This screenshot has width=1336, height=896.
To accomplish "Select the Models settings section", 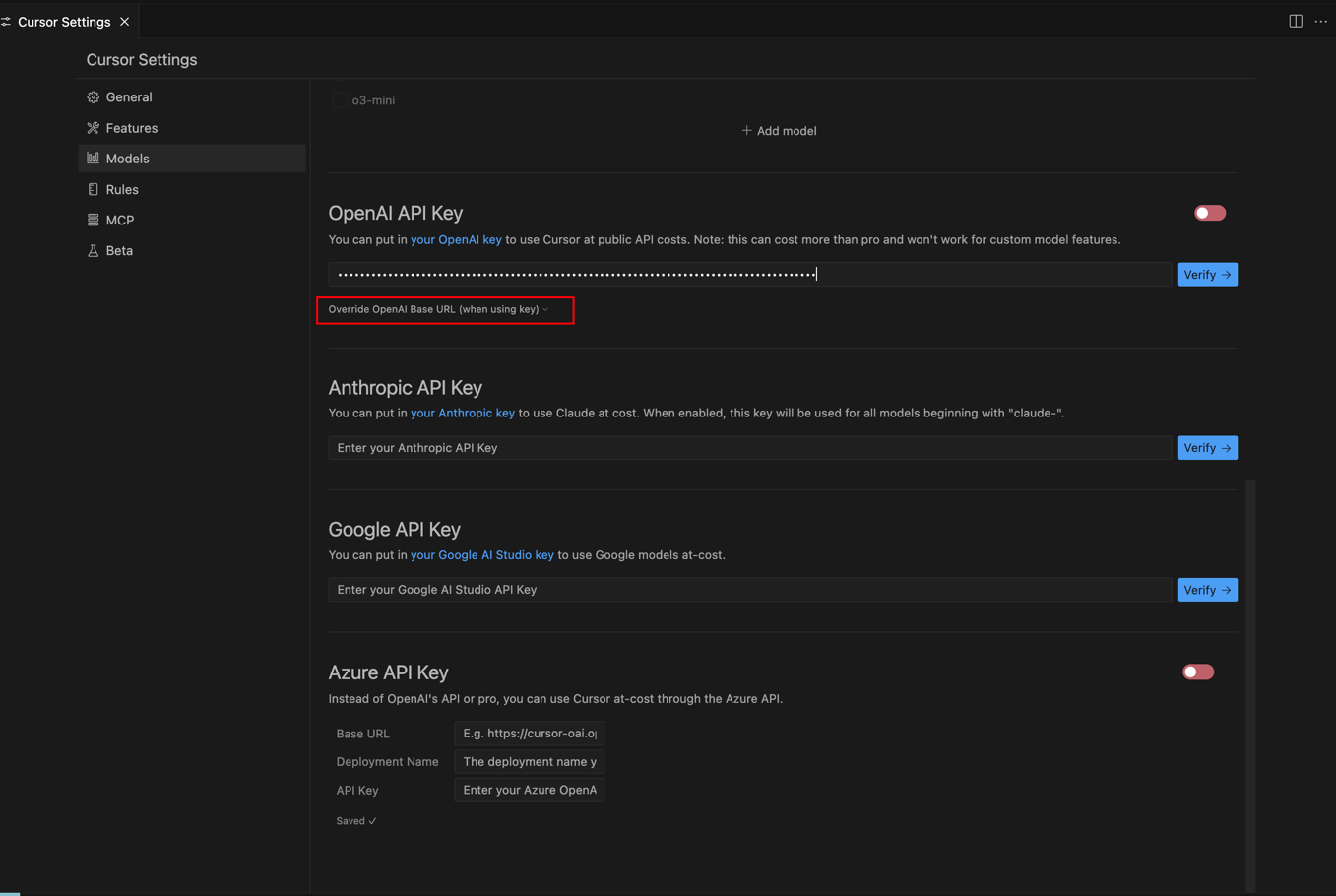I will (x=192, y=159).
